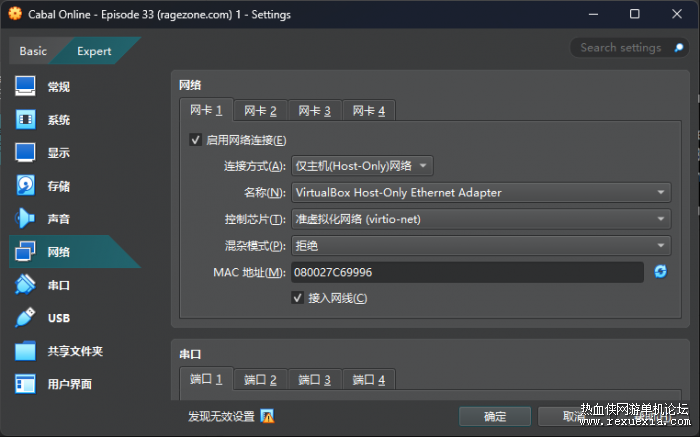Open the 存储 (Storage) disk icon
Viewport: 700px width, 437px height.
25,185
